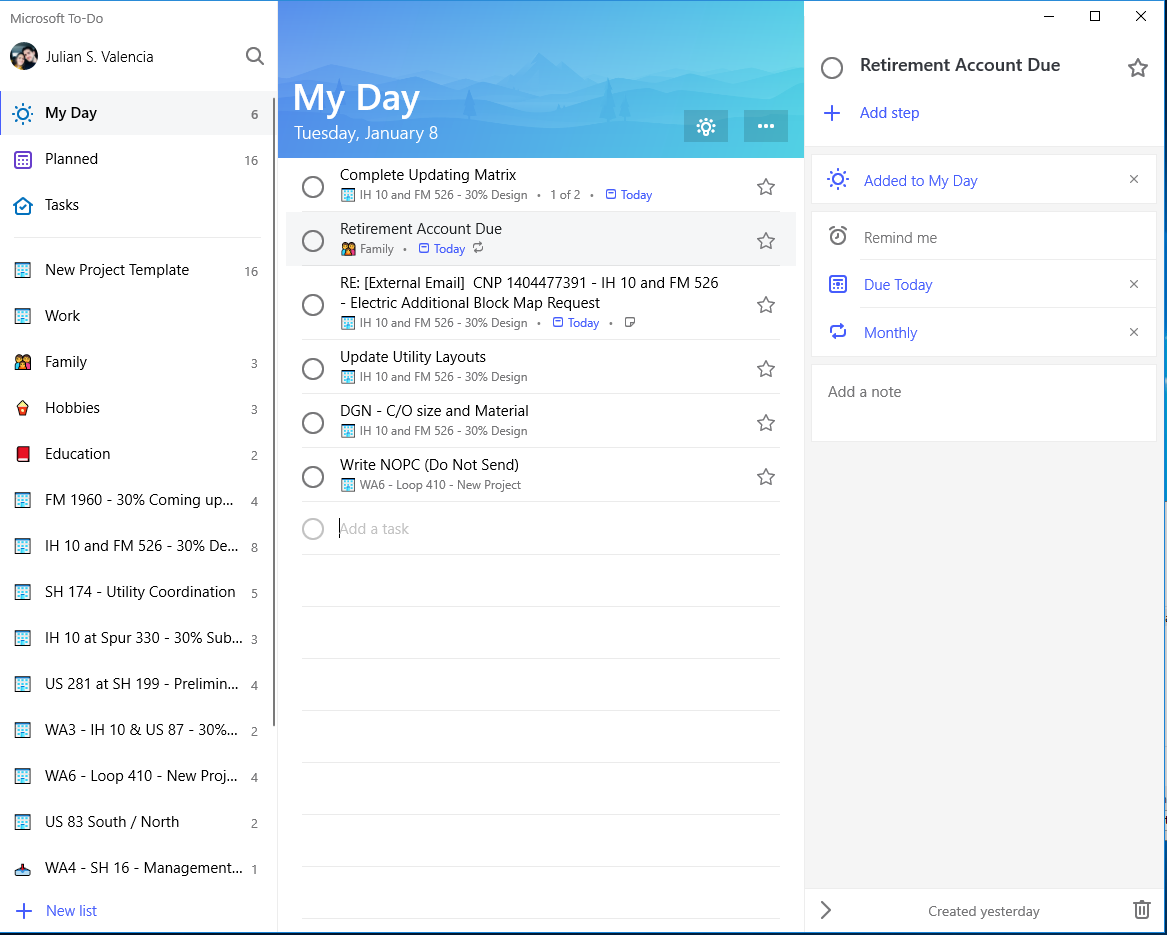1167x935 pixels.
Task: Open FM 1960 - 30% Coming up list
Action: 138,500
